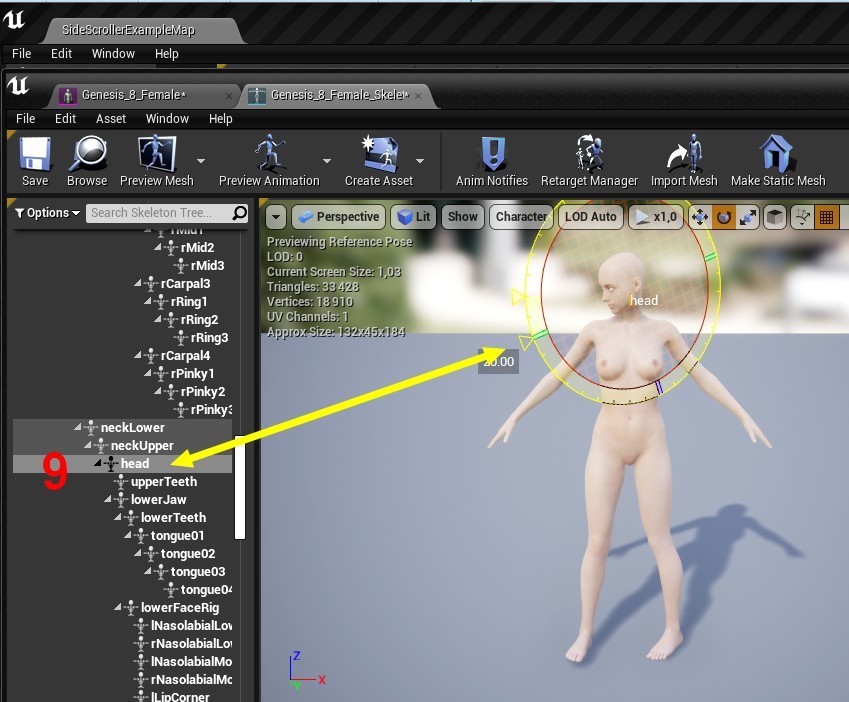Select the rRing2 bone

200,320
